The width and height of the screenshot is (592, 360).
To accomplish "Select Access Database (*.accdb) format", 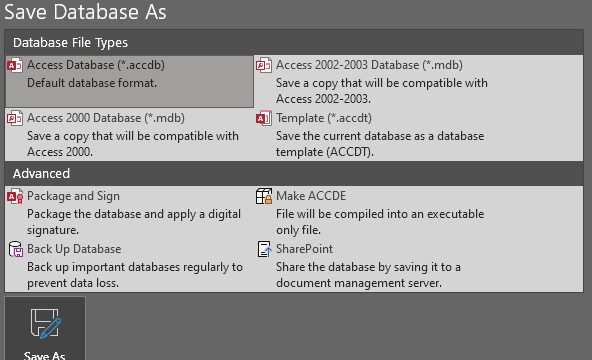I will click(x=130, y=82).
